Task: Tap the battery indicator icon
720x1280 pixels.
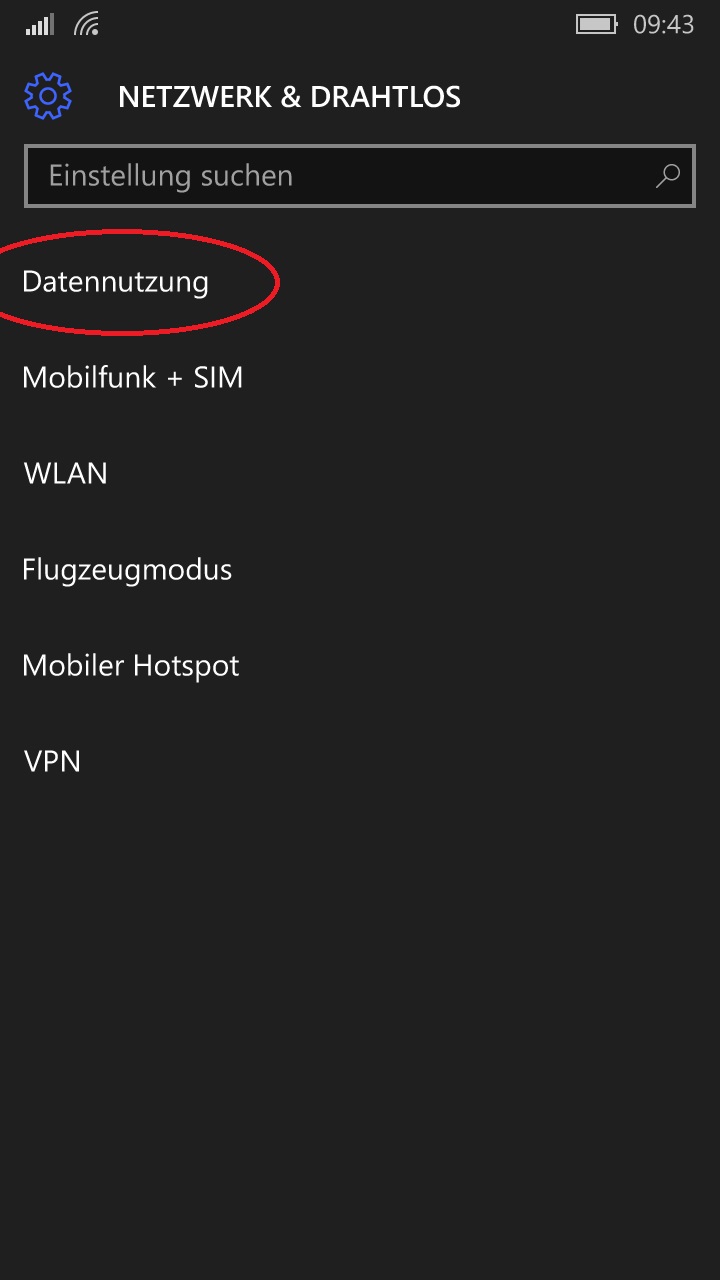Action: point(597,25)
